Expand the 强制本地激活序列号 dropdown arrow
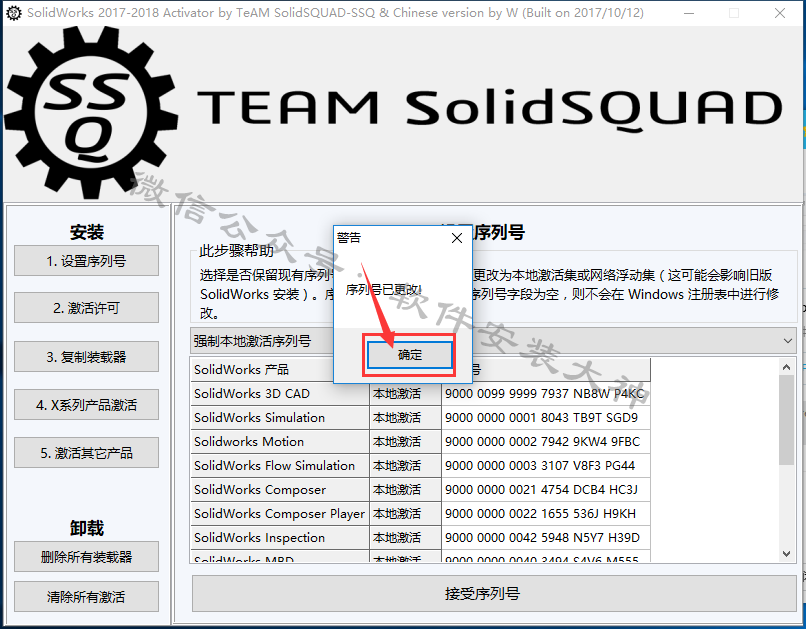 (x=787, y=341)
